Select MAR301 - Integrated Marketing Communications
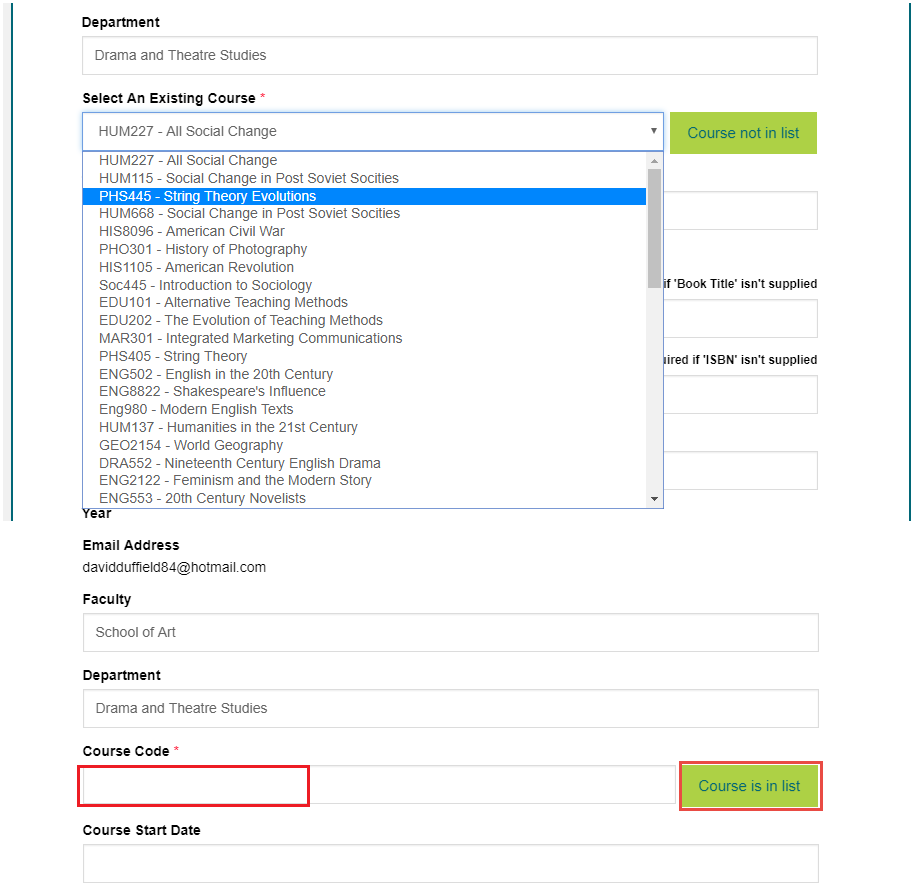The width and height of the screenshot is (911, 886). point(250,338)
